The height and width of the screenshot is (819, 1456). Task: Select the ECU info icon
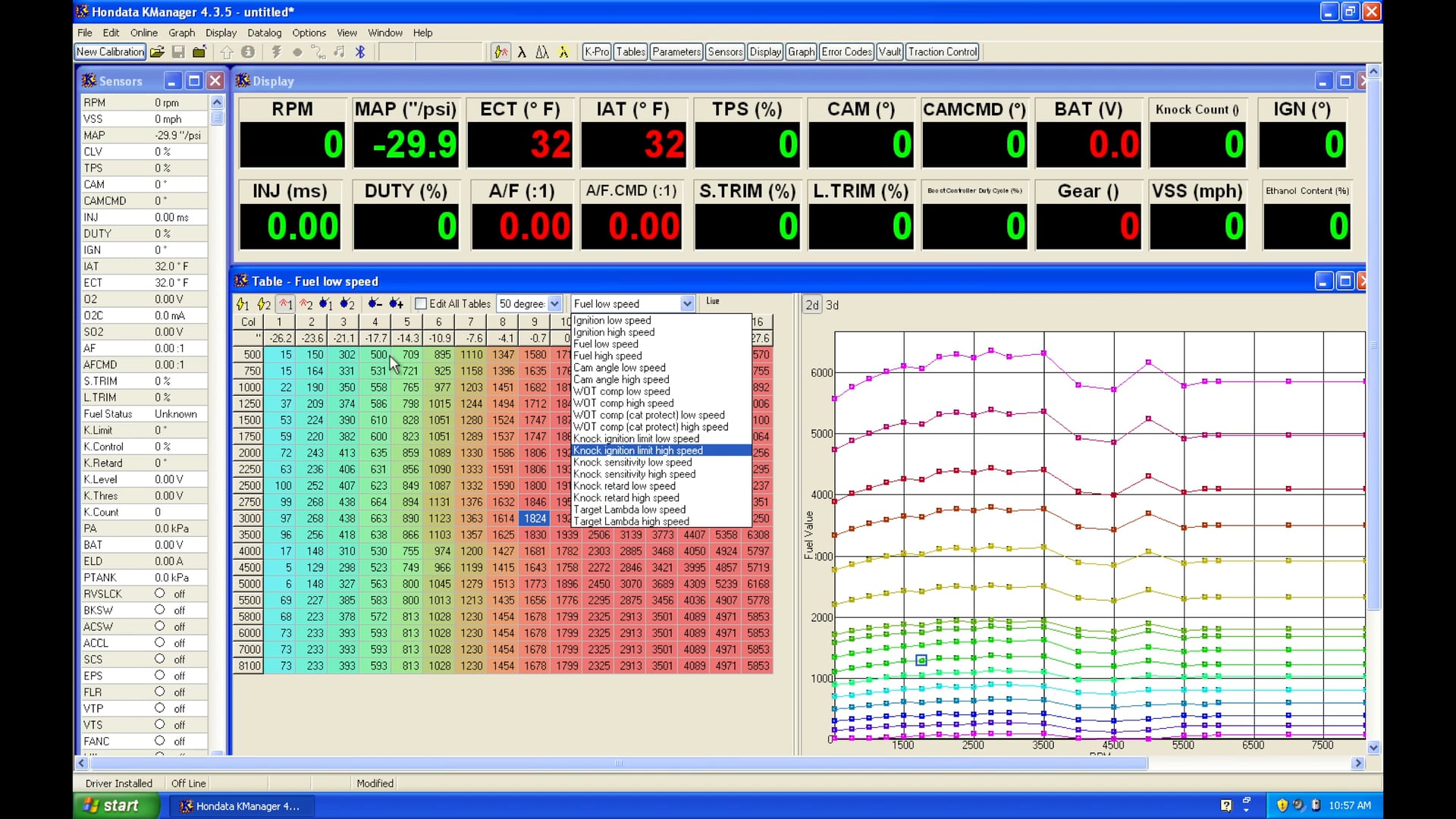point(248,52)
